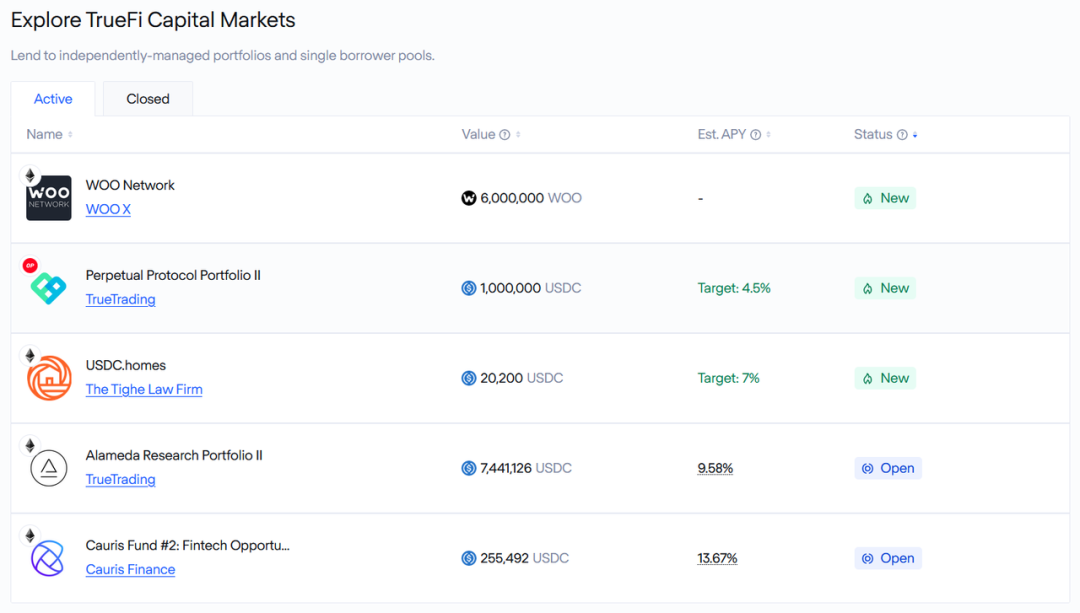1080x613 pixels.
Task: Follow the Cauris Finance link
Action: [x=130, y=570]
